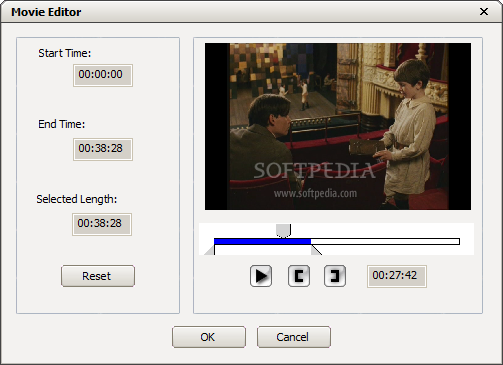Click the blue selected range bar
503x365 pixels.
coord(262,241)
